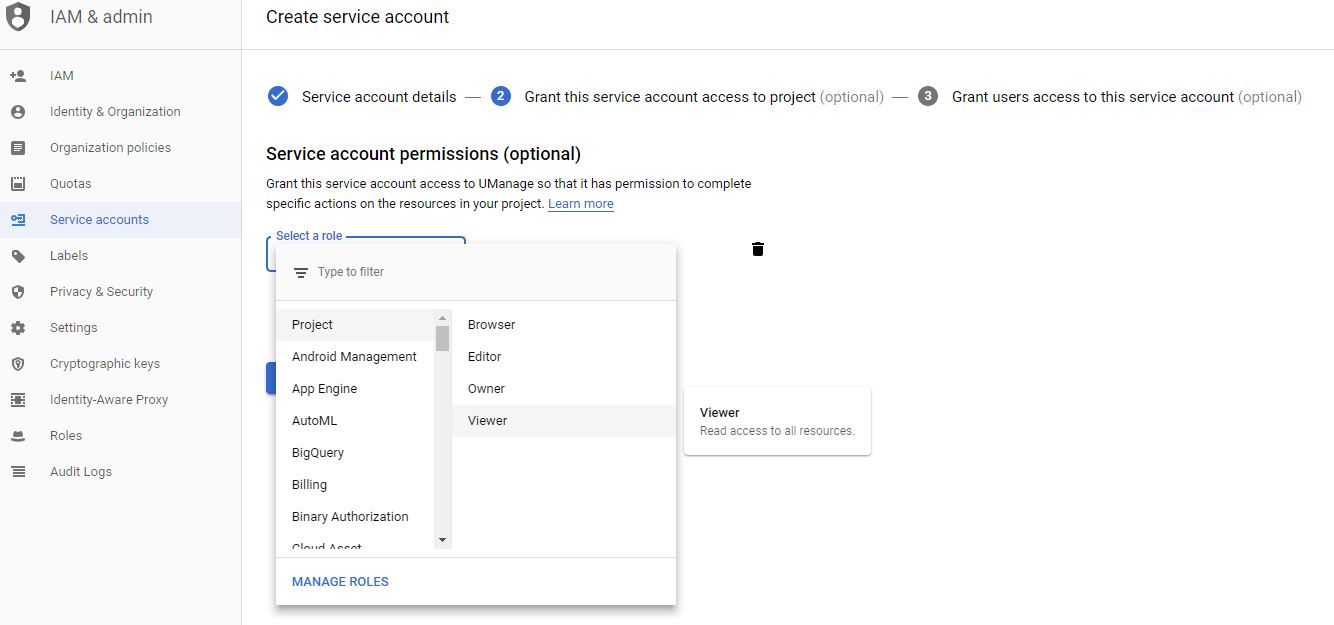
Task: Delete the role using the trash icon
Action: [757, 249]
